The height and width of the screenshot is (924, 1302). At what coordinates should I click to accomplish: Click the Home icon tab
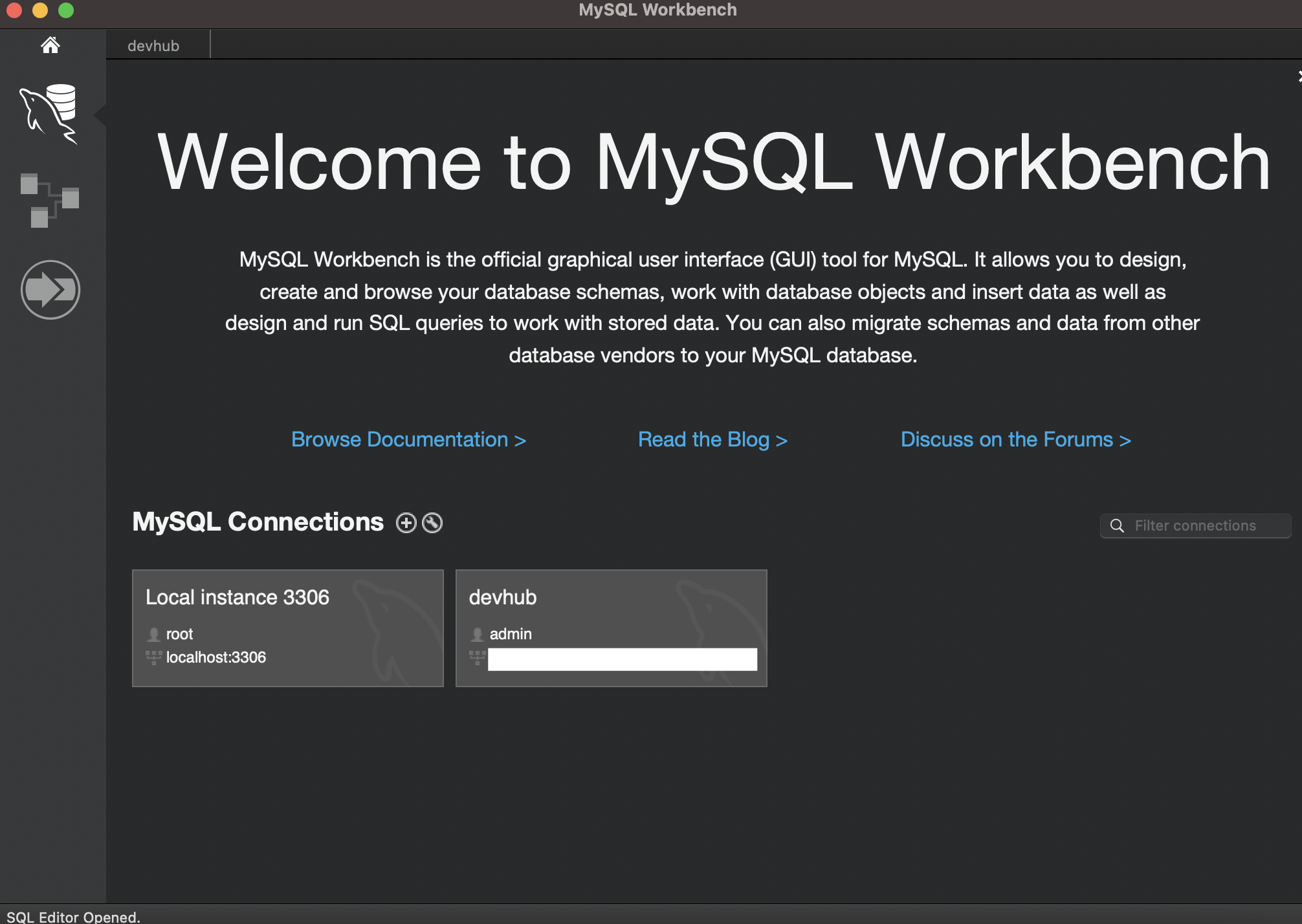point(50,45)
